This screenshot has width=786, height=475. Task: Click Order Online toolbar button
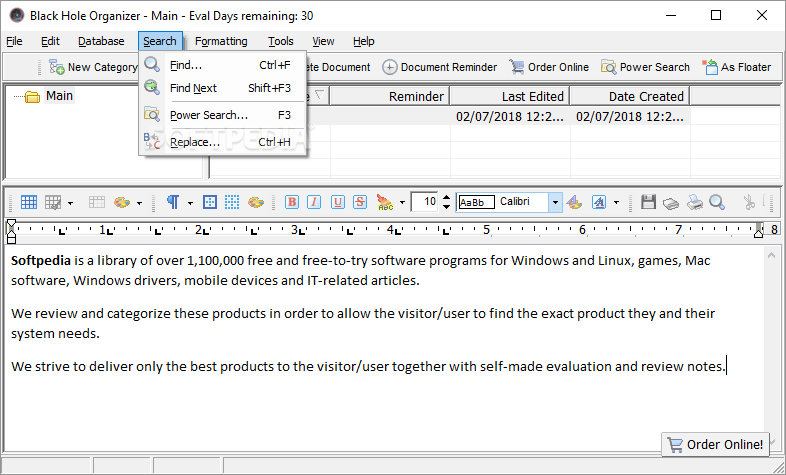(x=549, y=67)
